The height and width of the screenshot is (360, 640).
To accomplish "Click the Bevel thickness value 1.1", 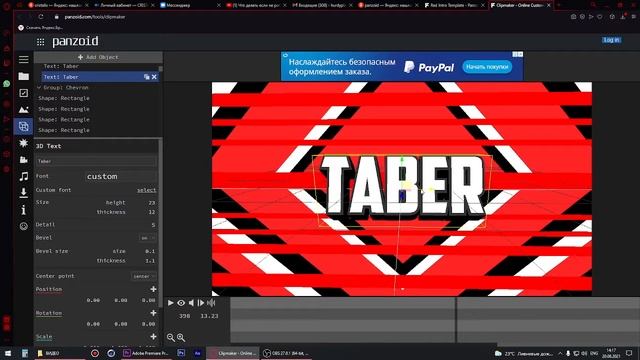I will [x=150, y=260].
